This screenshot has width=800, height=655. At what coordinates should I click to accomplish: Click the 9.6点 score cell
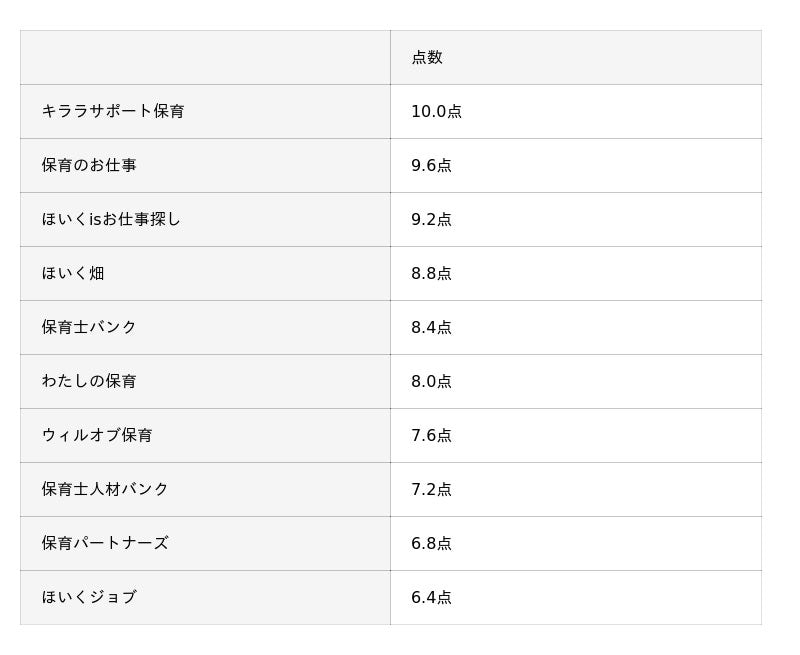coord(431,166)
